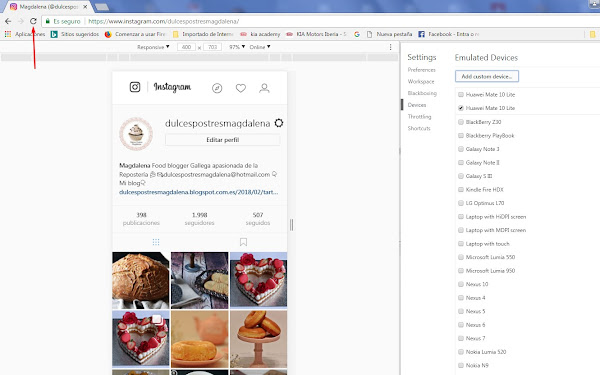Open profile settings gear next to username
Image resolution: width=600 pixels, height=375 pixels.
[279, 123]
